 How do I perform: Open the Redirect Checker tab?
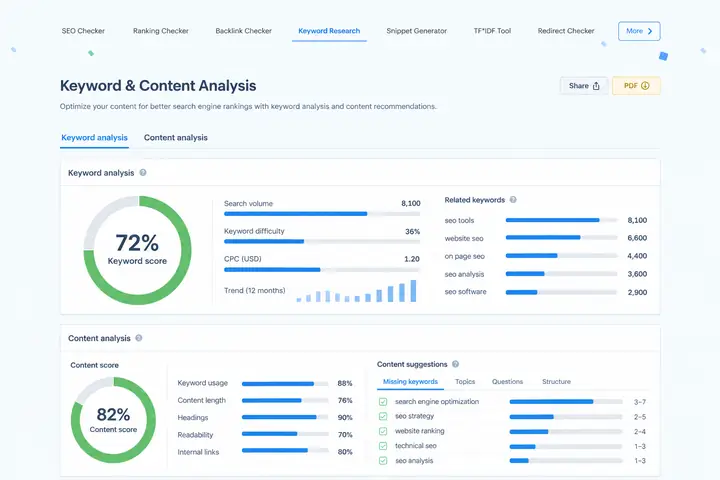[x=566, y=31]
